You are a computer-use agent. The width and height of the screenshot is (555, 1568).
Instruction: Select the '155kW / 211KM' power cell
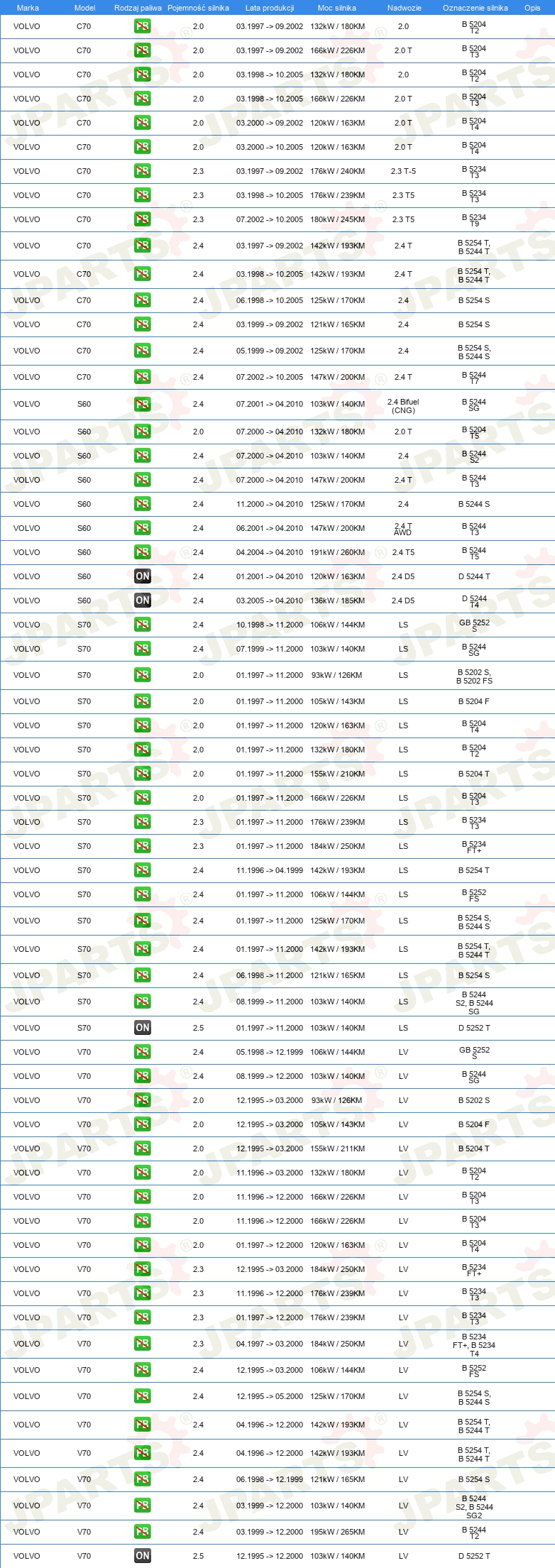(338, 1148)
